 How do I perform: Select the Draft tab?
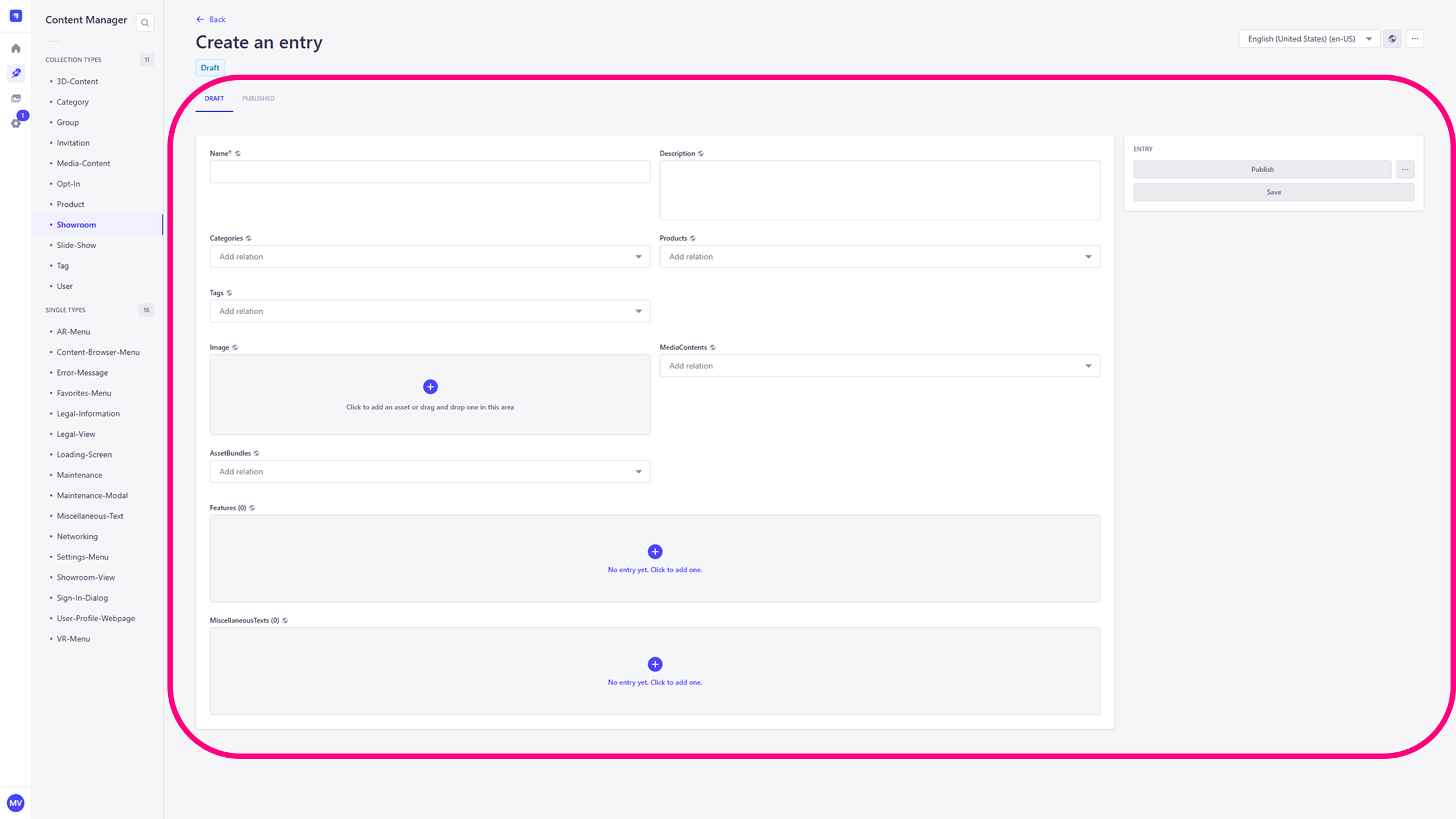tap(214, 98)
